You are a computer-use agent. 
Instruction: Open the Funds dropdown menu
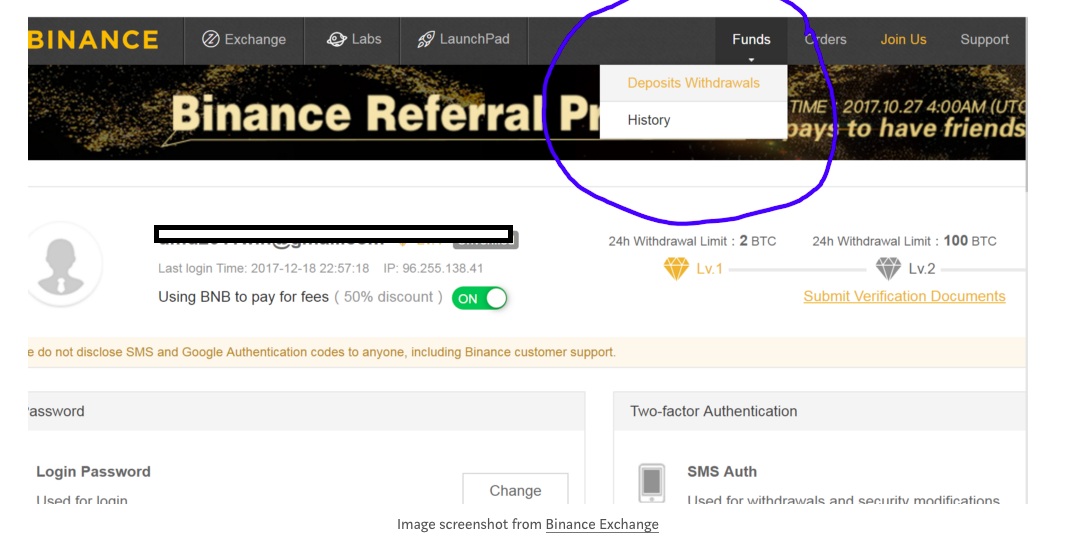pos(751,40)
